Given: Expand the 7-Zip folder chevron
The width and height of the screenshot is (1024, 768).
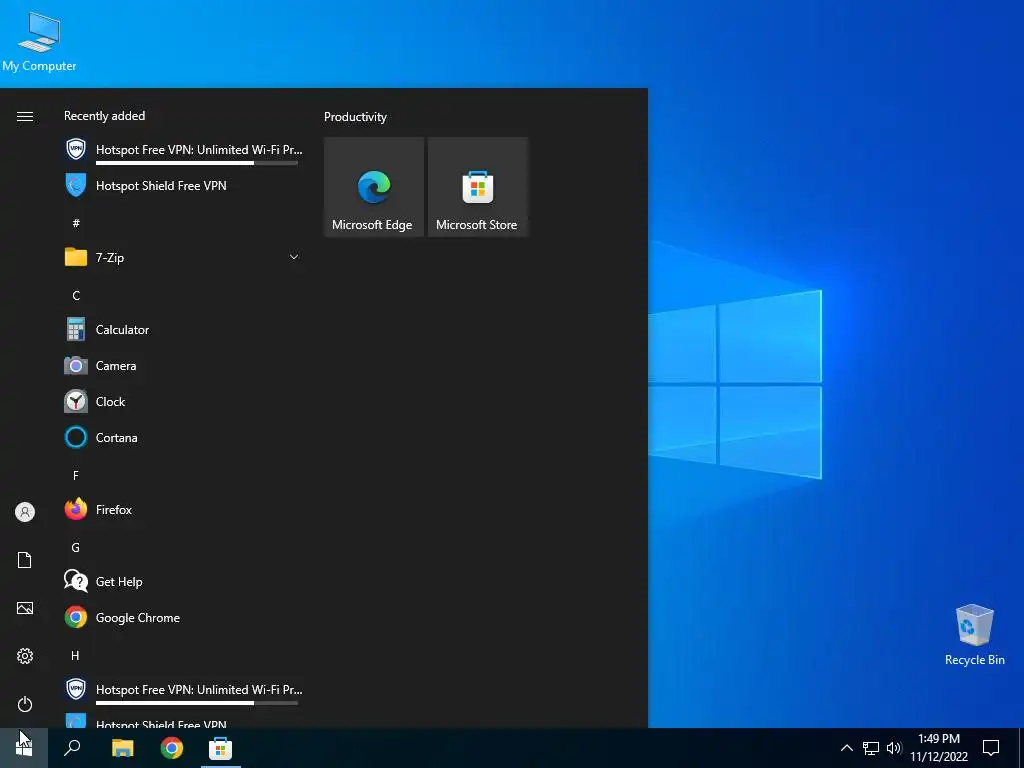Looking at the screenshot, I should click(294, 257).
